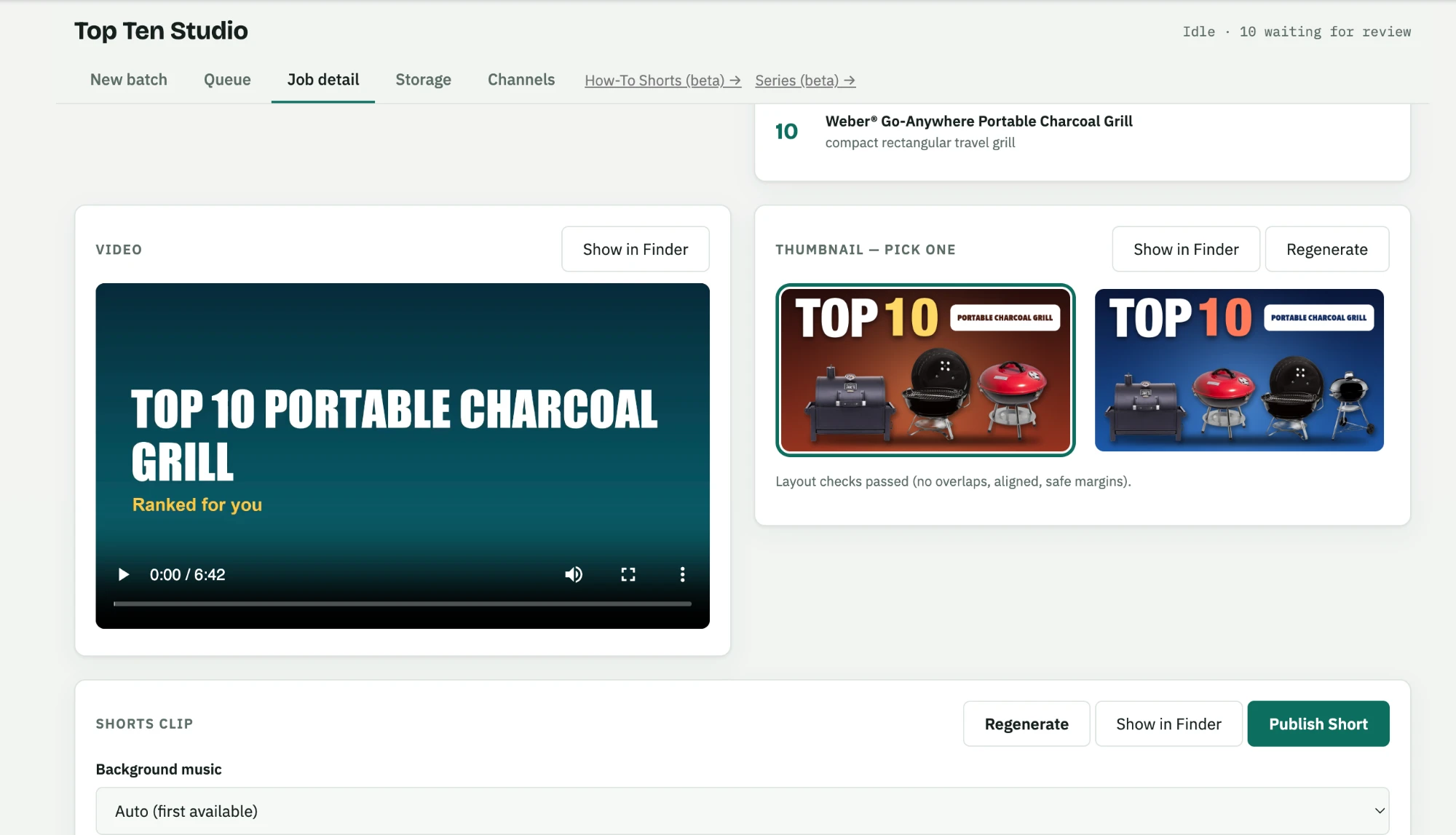Follow the How-To Shorts (beta) link
This screenshot has width=1456, height=835.
(662, 81)
